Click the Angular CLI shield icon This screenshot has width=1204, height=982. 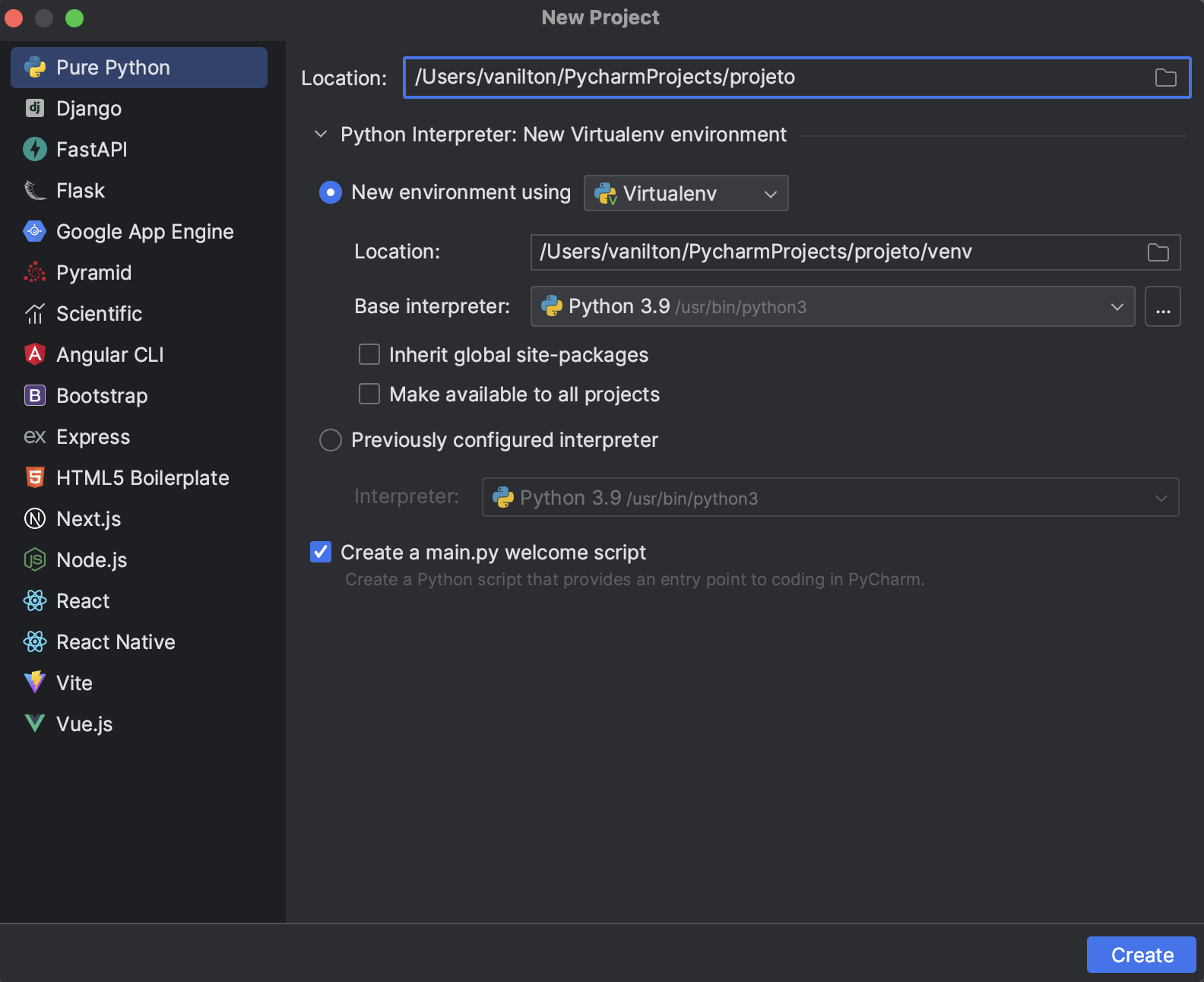coord(35,354)
